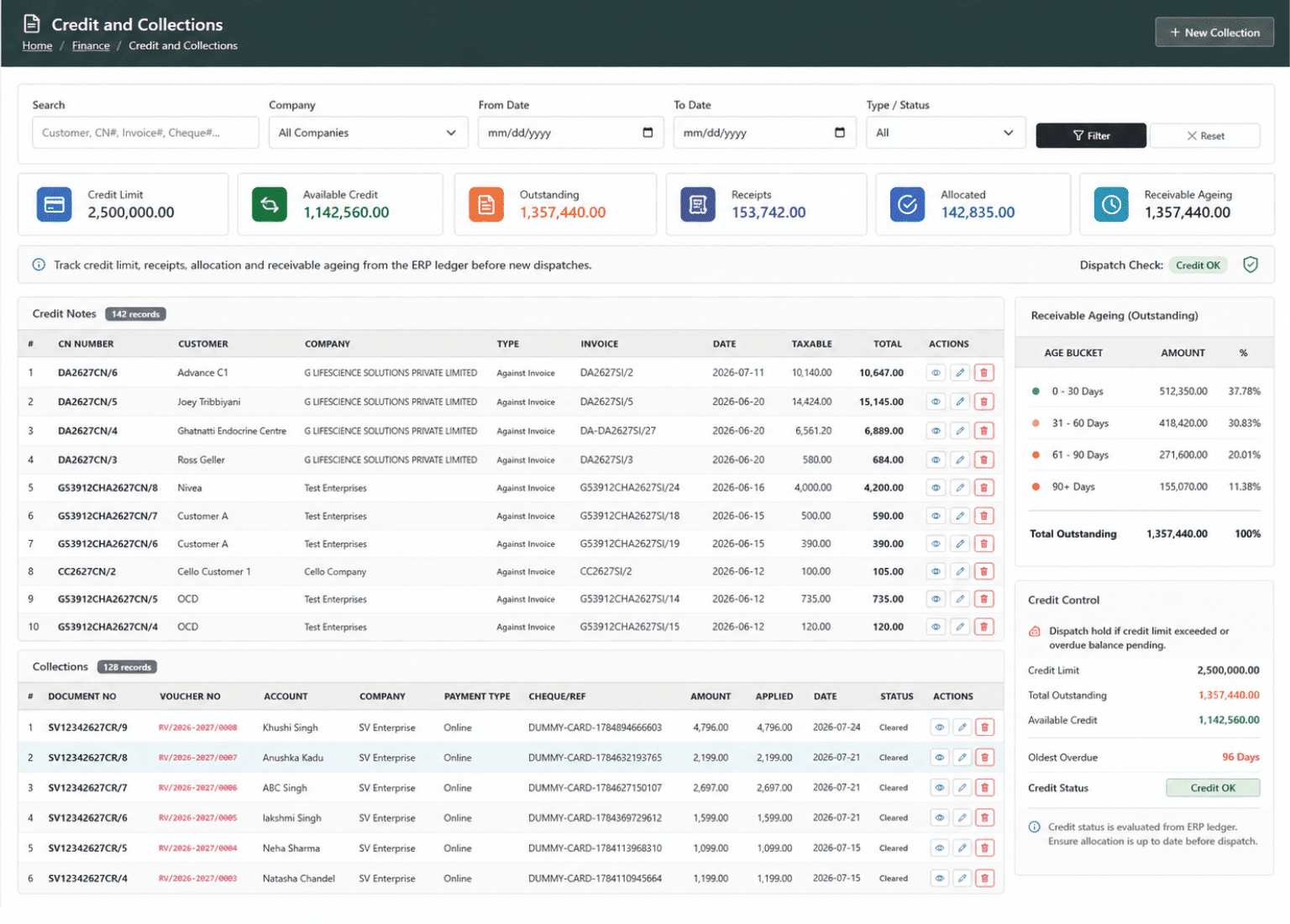Delete collection SV12342627CR/4

point(985,879)
